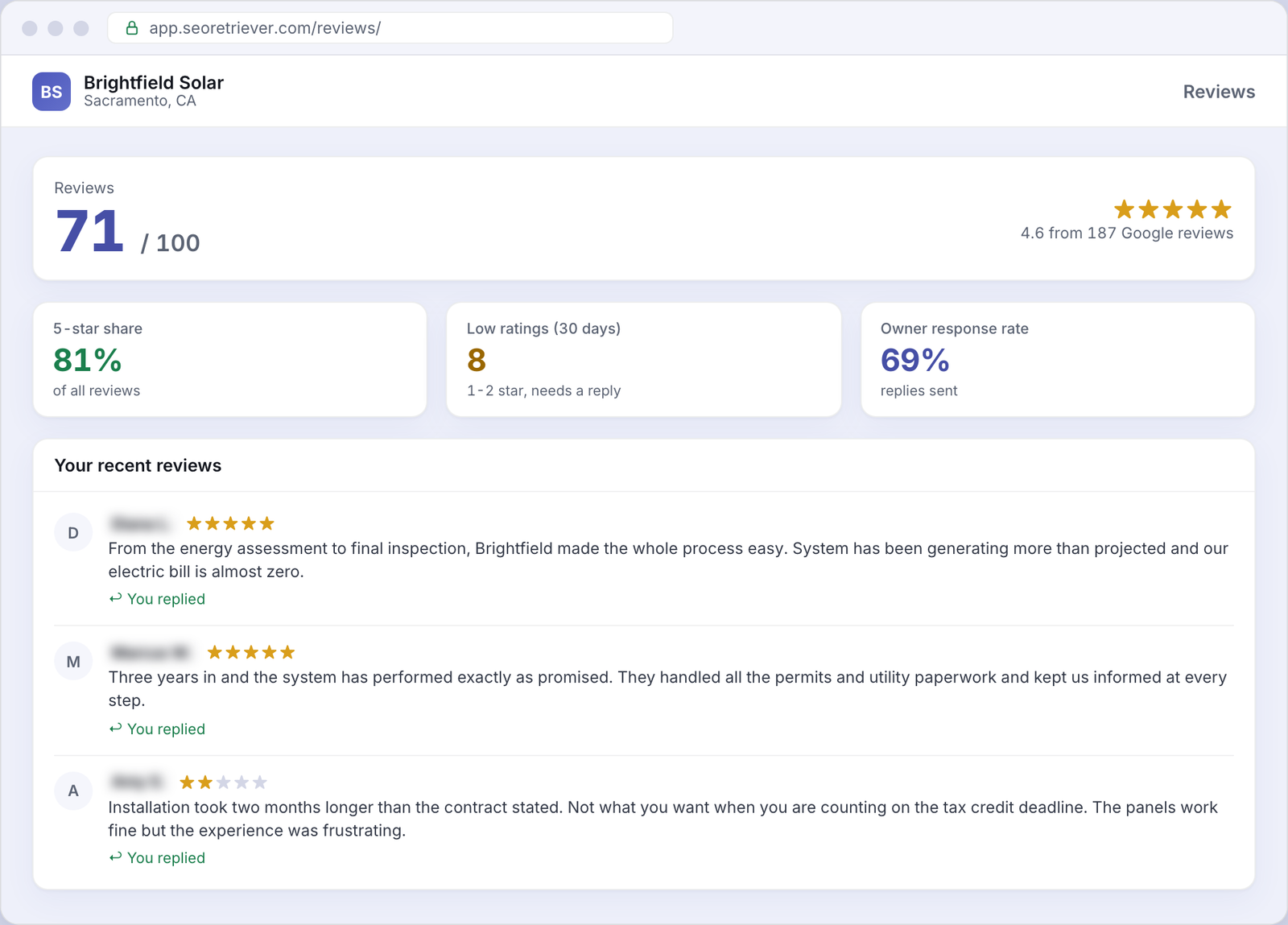Click the '/ 100' score denominator
Image resolution: width=1288 pixels, height=925 pixels.
[170, 243]
